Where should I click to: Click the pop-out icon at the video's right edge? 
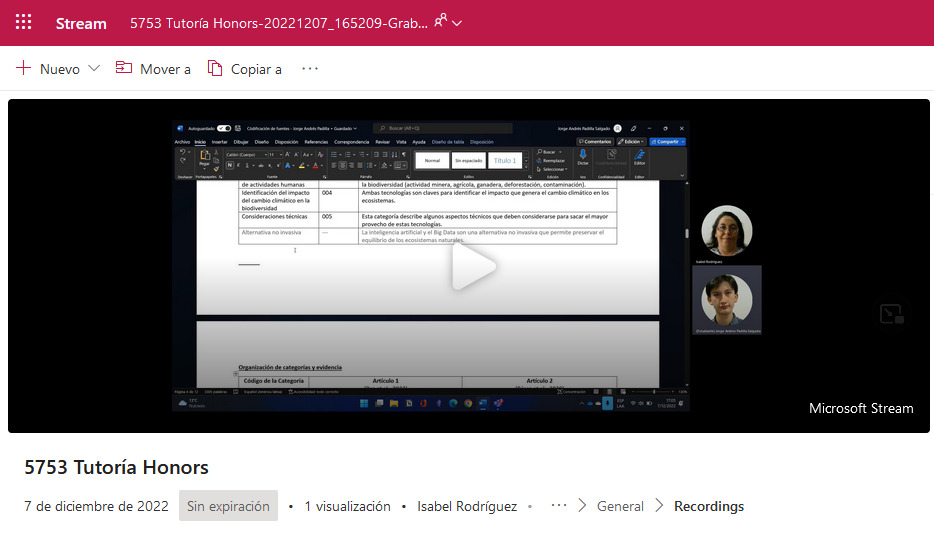click(891, 314)
